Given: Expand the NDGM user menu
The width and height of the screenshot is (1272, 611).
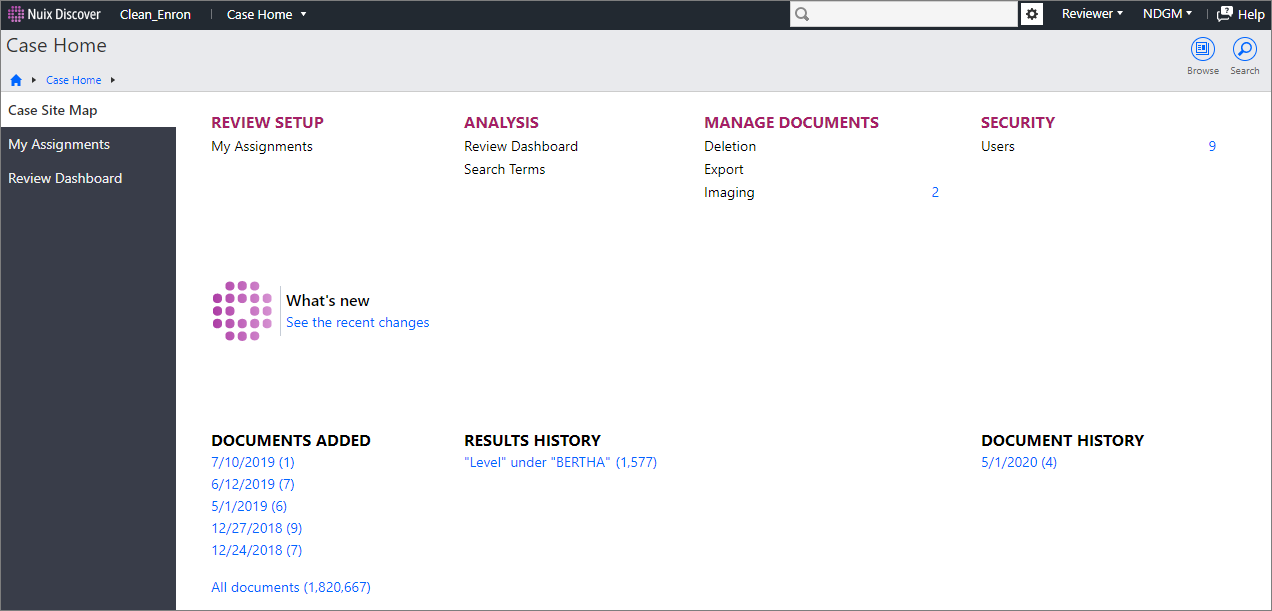Looking at the screenshot, I should pos(1167,14).
